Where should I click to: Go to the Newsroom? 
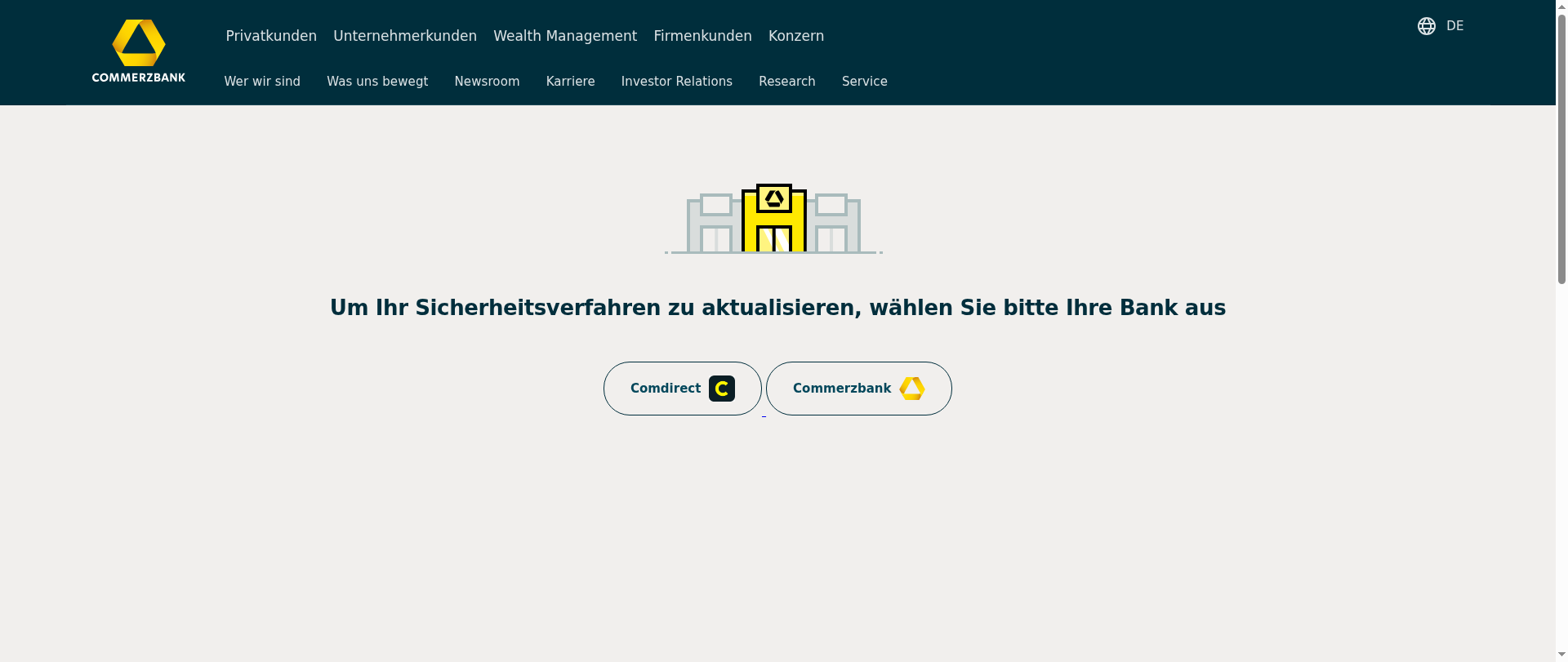[487, 82]
